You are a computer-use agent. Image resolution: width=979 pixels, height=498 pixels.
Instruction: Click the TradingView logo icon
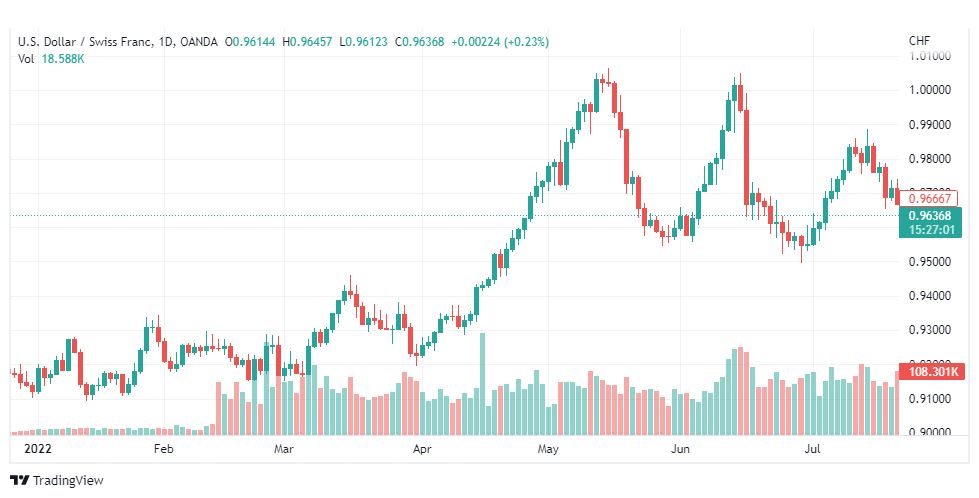20,481
